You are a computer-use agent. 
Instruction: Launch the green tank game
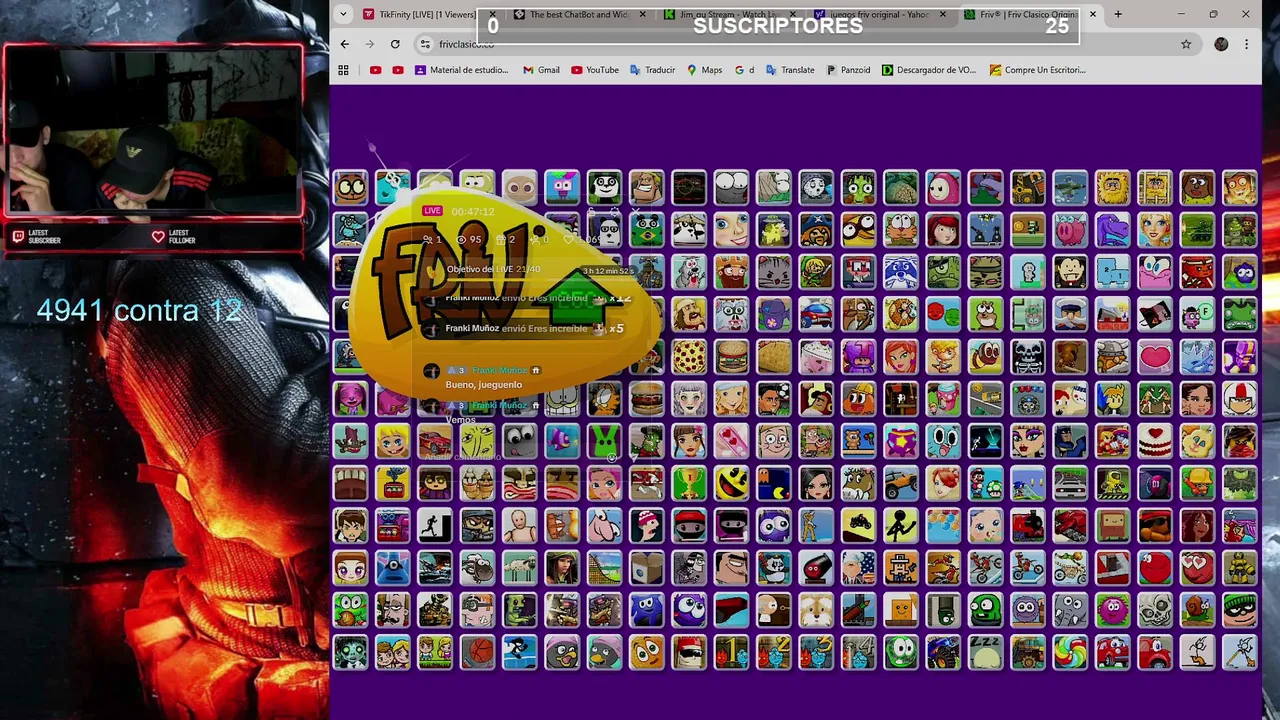coord(1197,229)
